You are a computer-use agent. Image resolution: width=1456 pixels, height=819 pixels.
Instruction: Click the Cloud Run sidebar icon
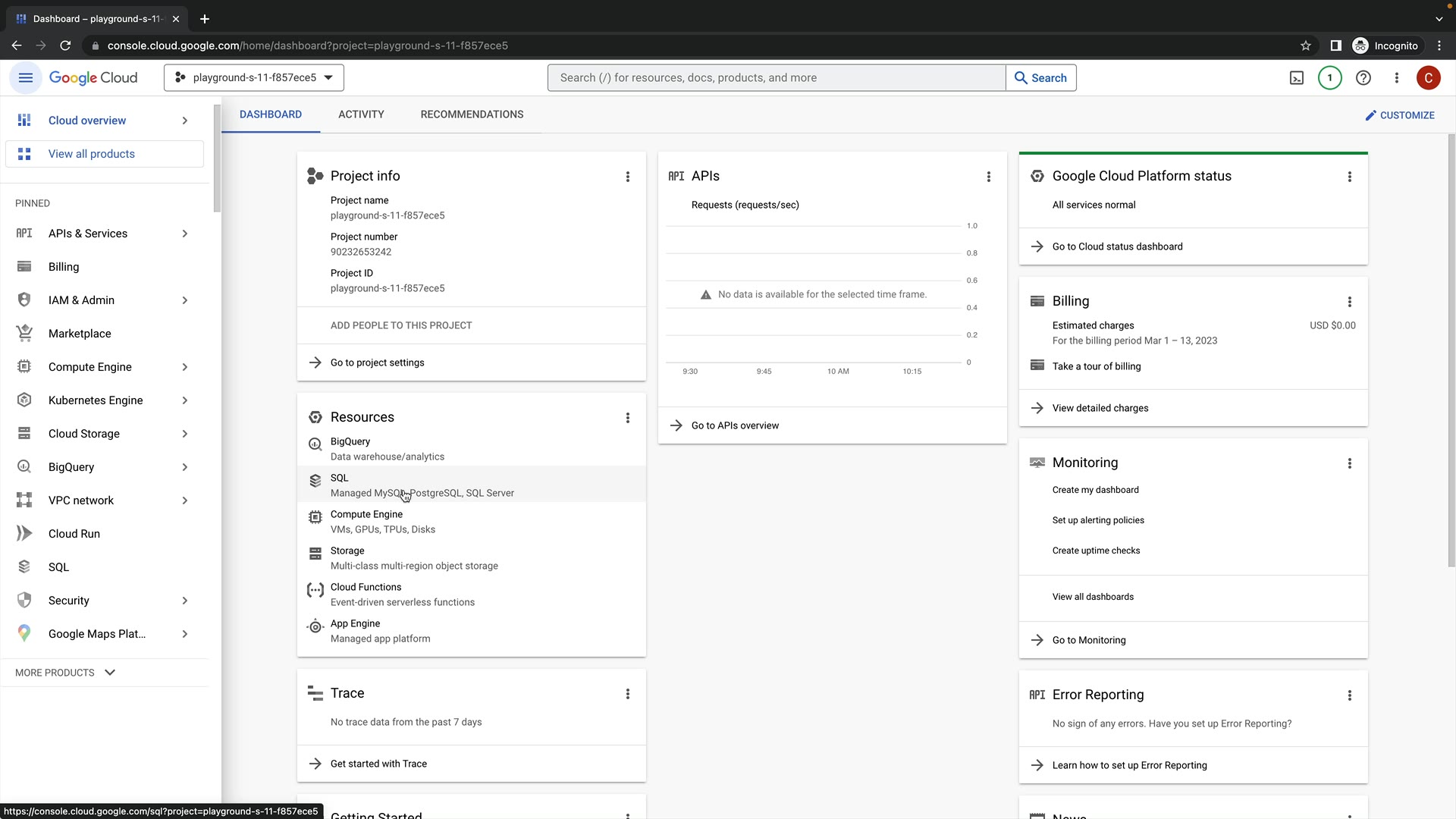pos(24,533)
